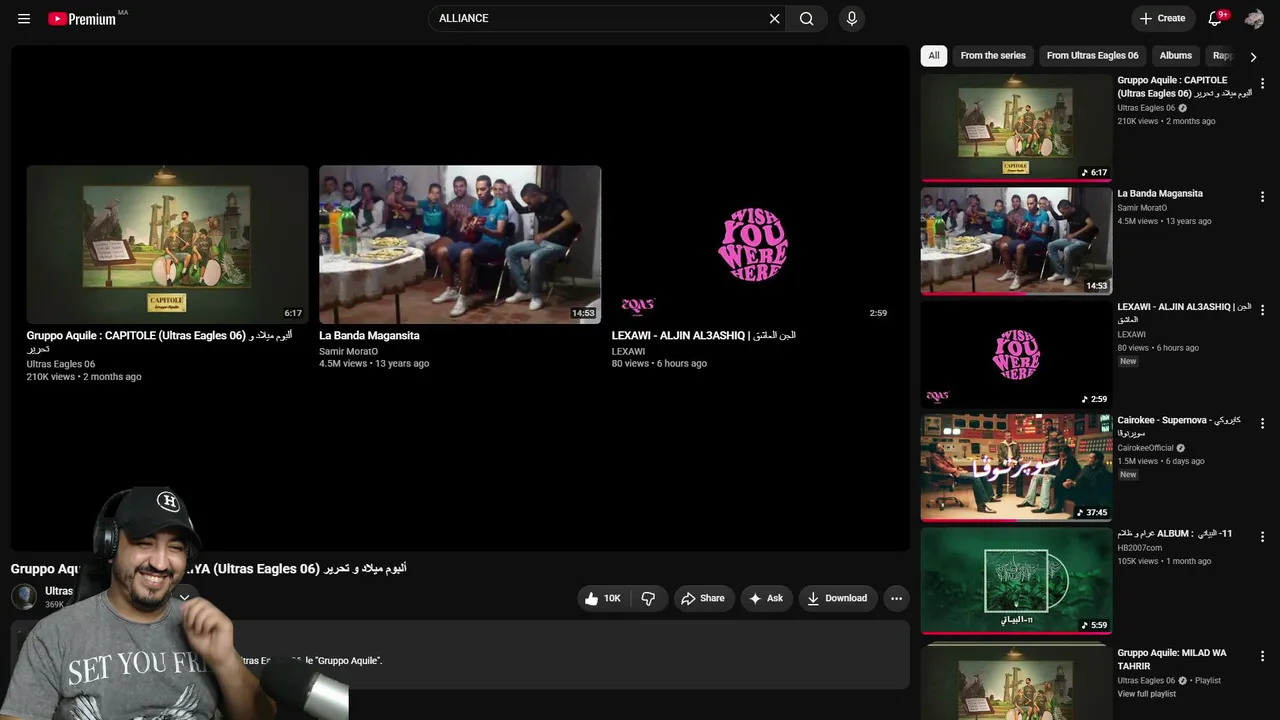Open sidebar LEXAWI thumbnail 2:59
The height and width of the screenshot is (720, 1280).
coord(1016,354)
